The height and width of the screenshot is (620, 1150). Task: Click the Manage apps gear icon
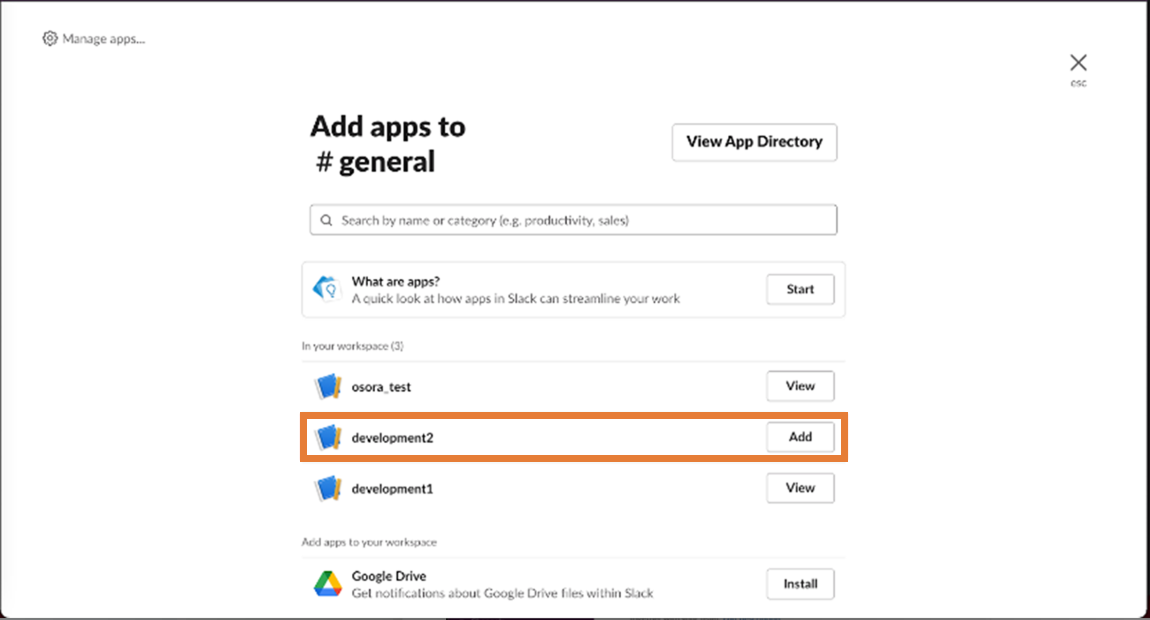click(x=50, y=39)
